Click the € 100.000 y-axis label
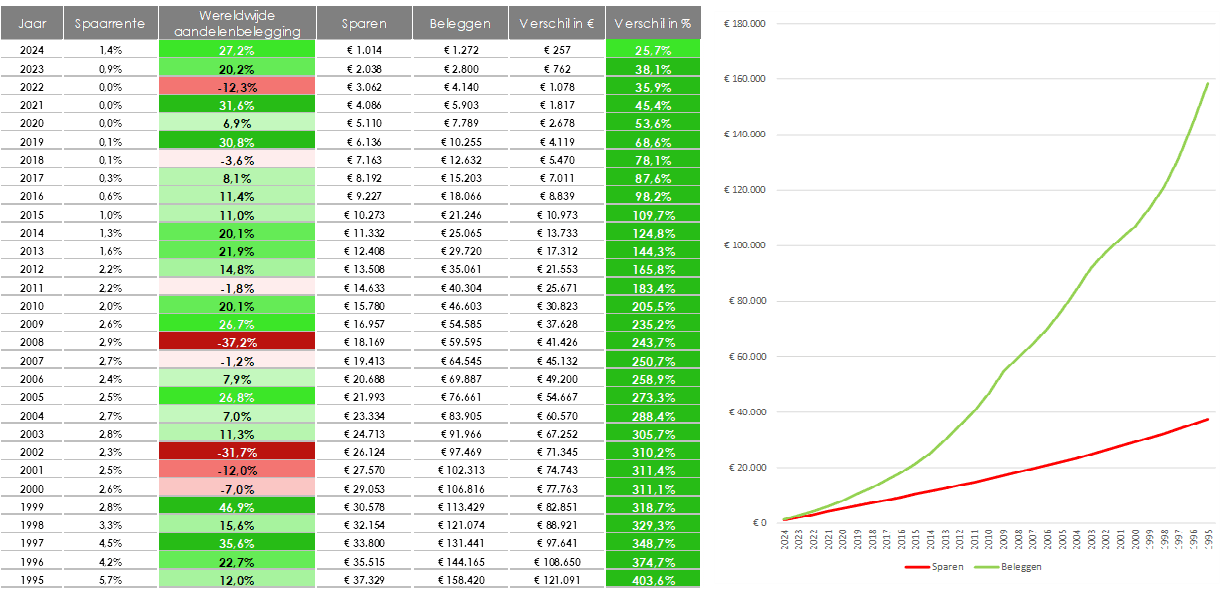 (745, 245)
